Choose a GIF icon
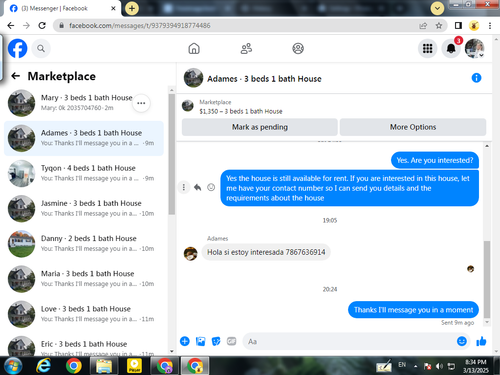500x375 pixels. click(x=231, y=341)
